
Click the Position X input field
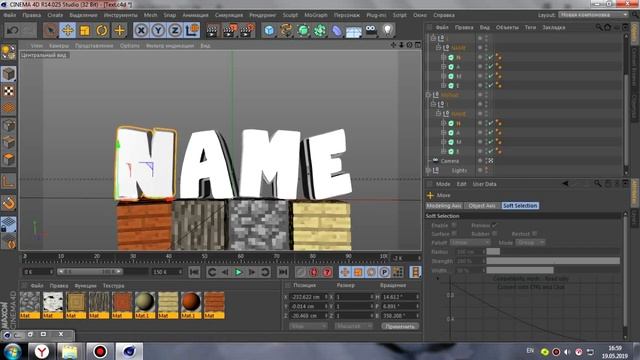click(x=308, y=297)
